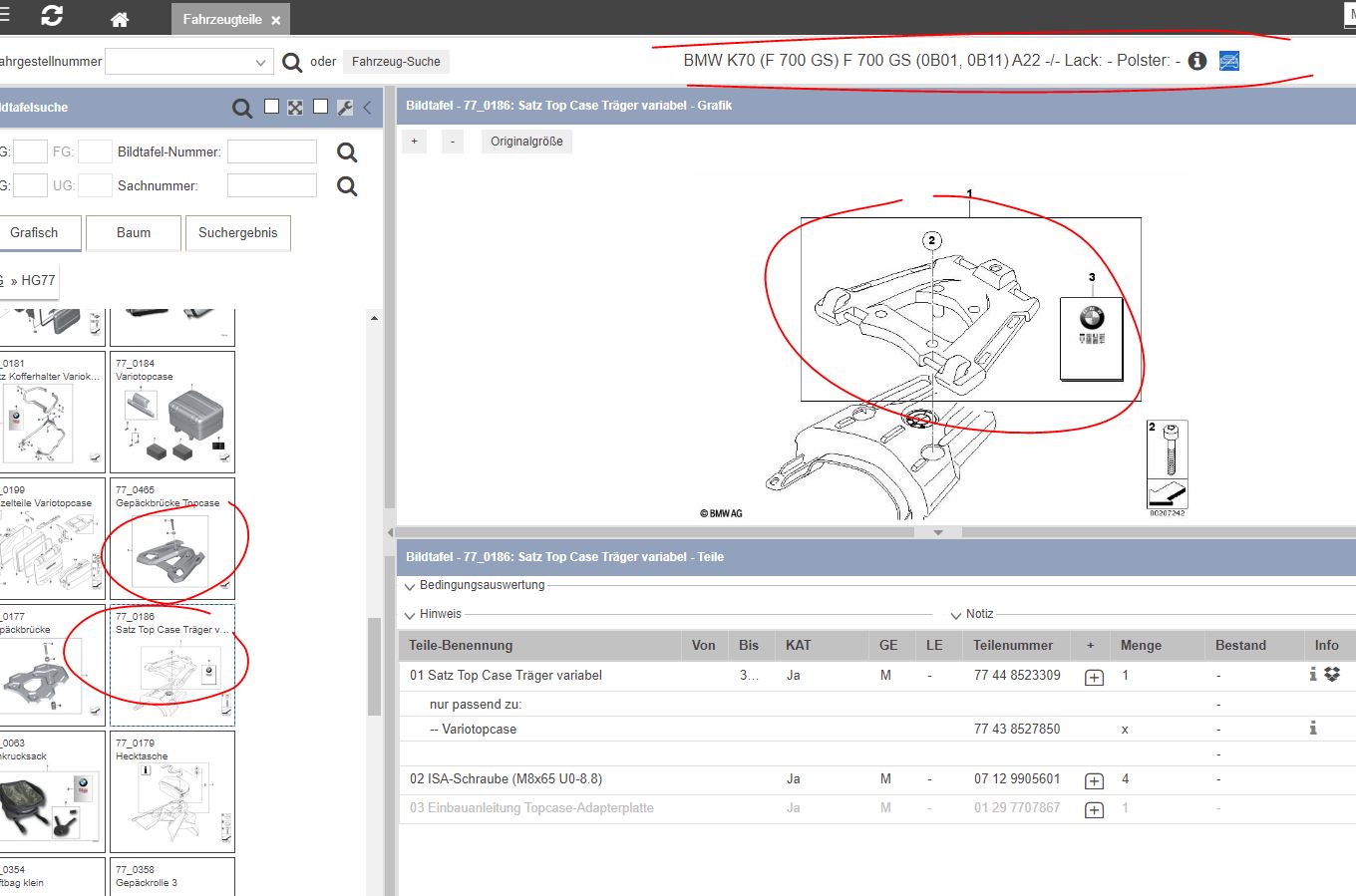This screenshot has width=1356, height=896.
Task: Open the Fahrgestellnummer dropdown
Action: 260,63
